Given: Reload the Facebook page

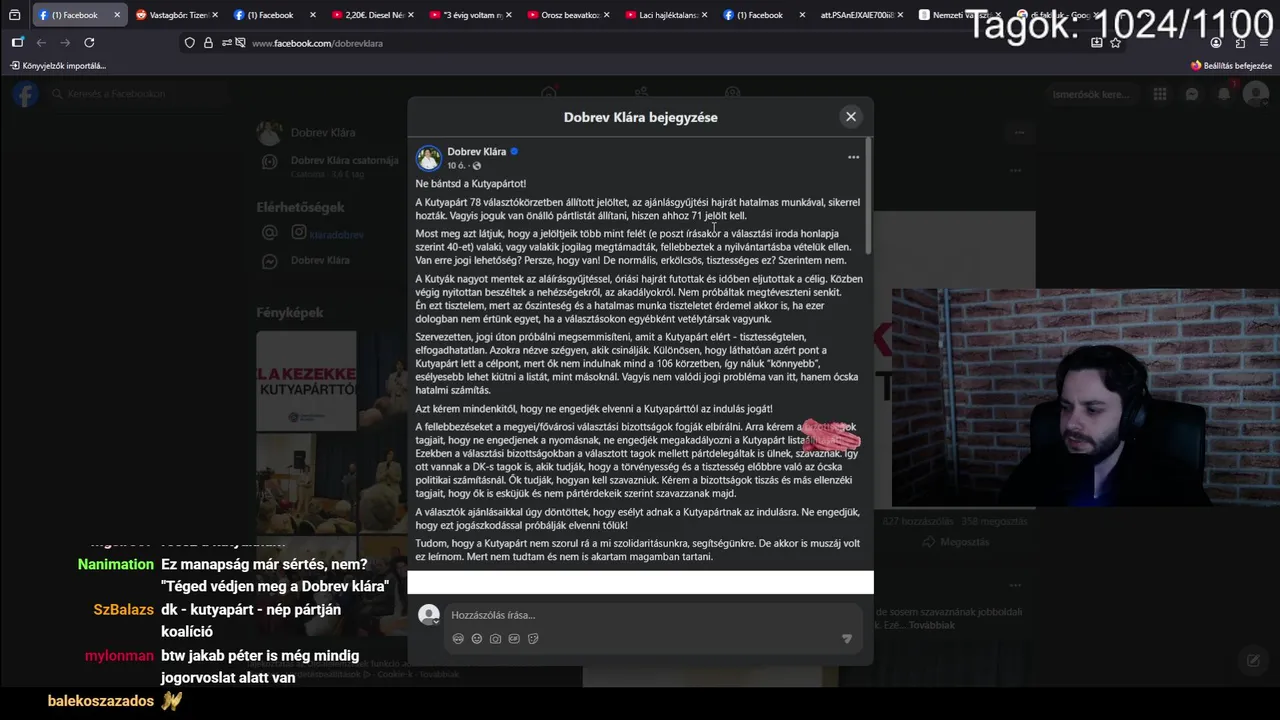Looking at the screenshot, I should [x=89, y=43].
